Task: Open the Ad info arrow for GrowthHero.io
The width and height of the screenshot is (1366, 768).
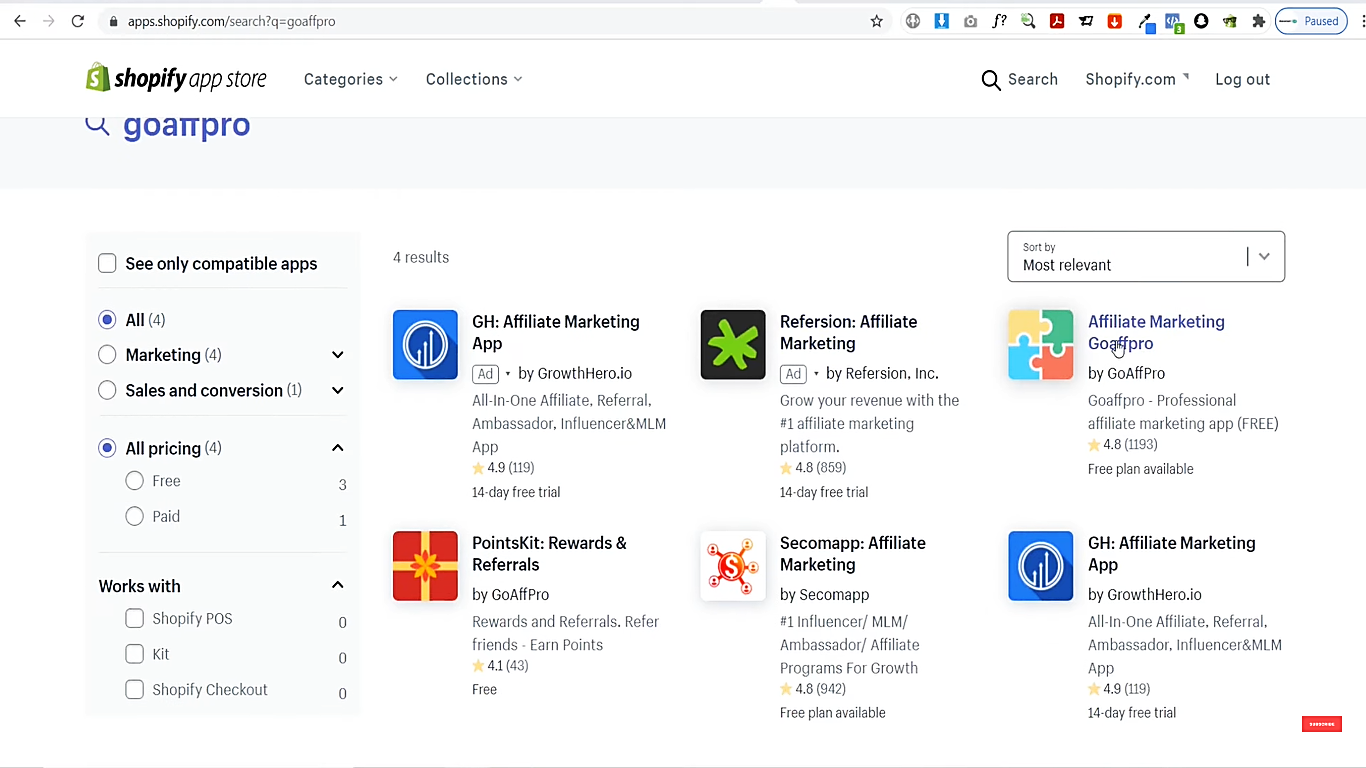Action: pyautogui.click(x=508, y=374)
